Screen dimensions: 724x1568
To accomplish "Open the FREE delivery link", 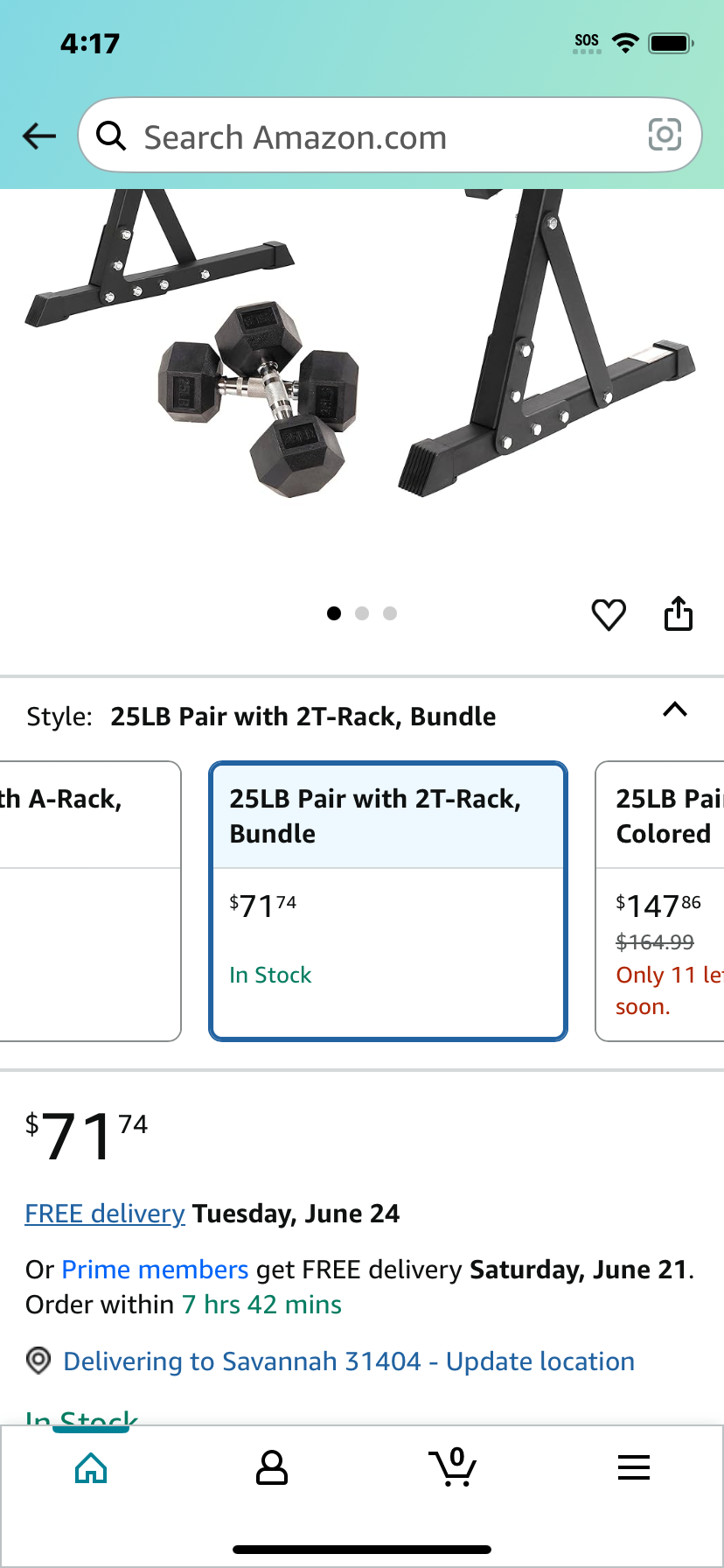I will coord(105,1214).
